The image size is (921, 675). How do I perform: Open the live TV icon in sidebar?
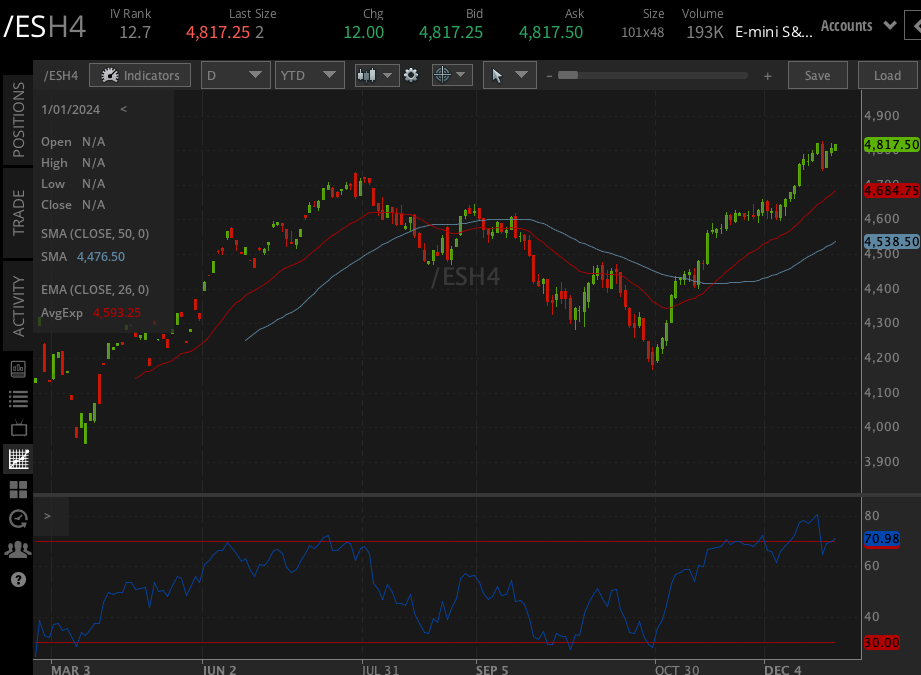(x=18, y=428)
